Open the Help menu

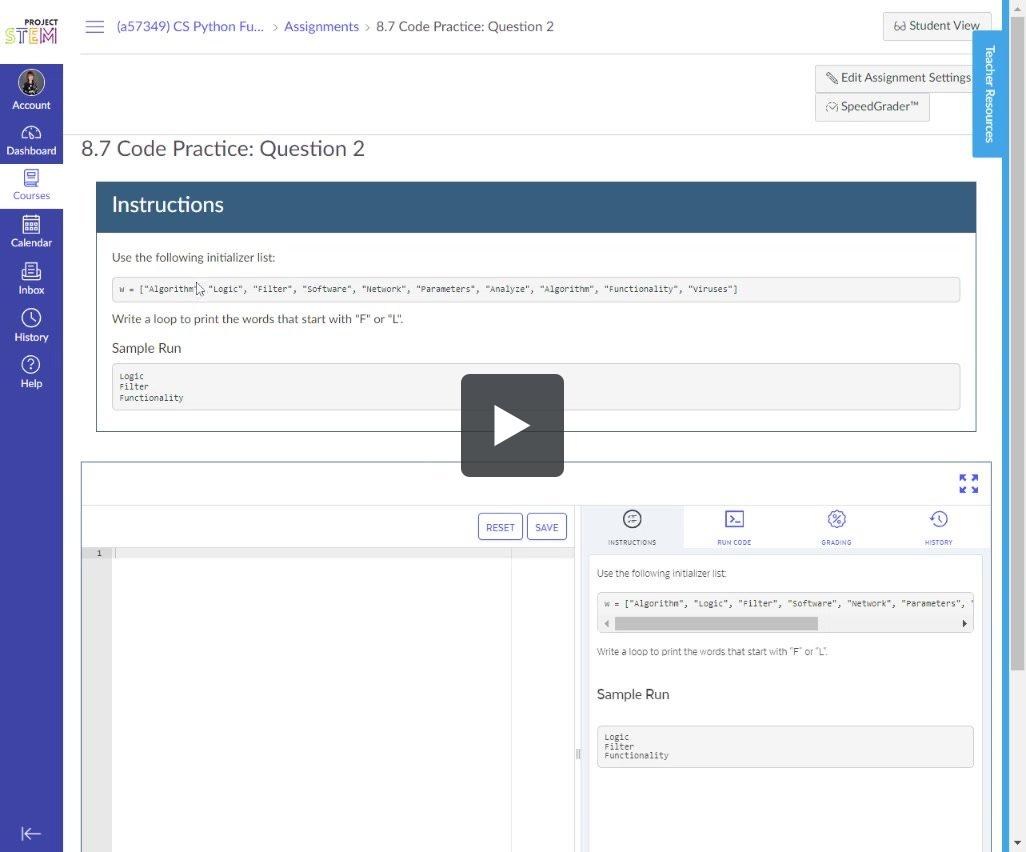point(31,371)
